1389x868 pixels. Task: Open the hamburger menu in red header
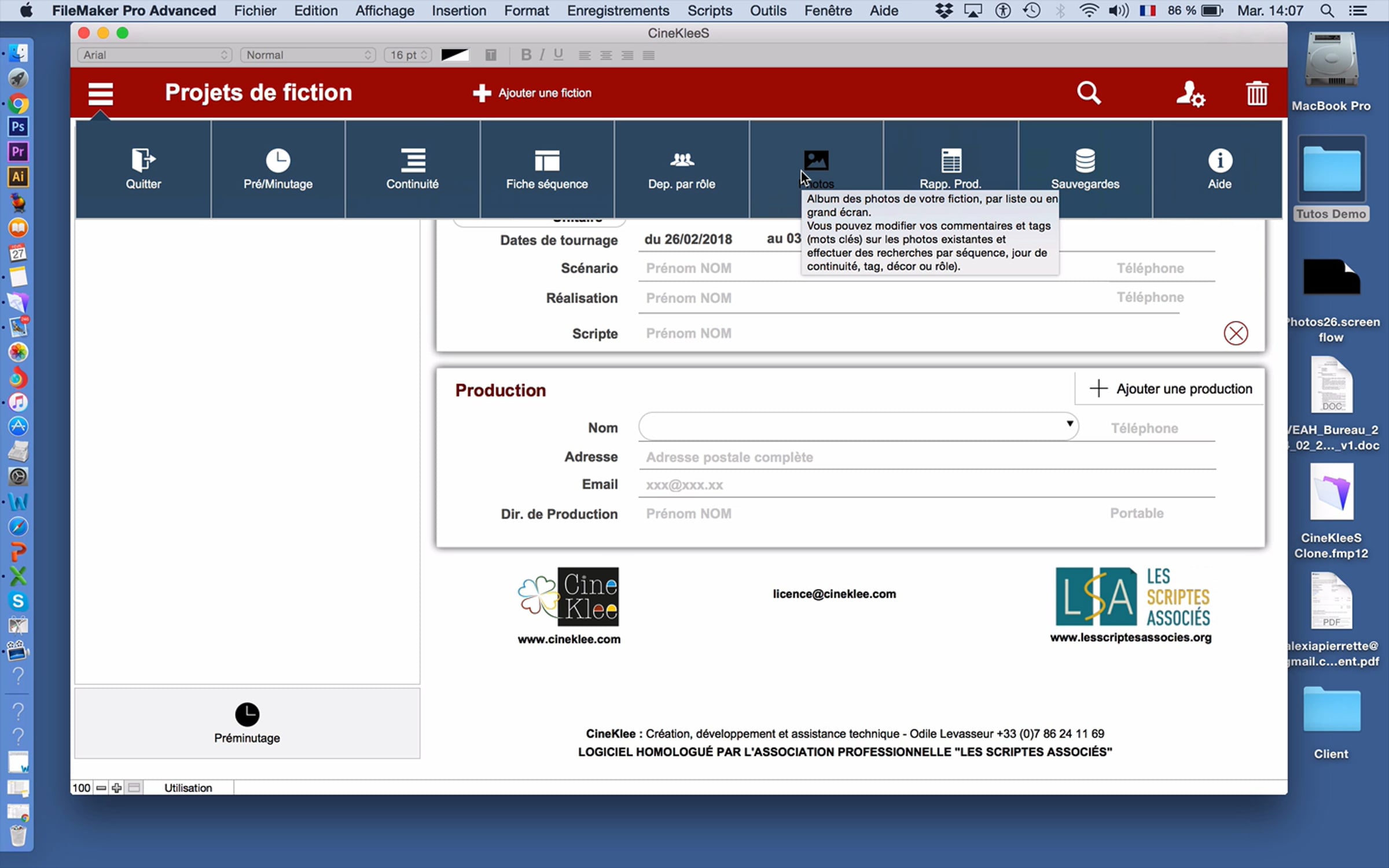100,93
